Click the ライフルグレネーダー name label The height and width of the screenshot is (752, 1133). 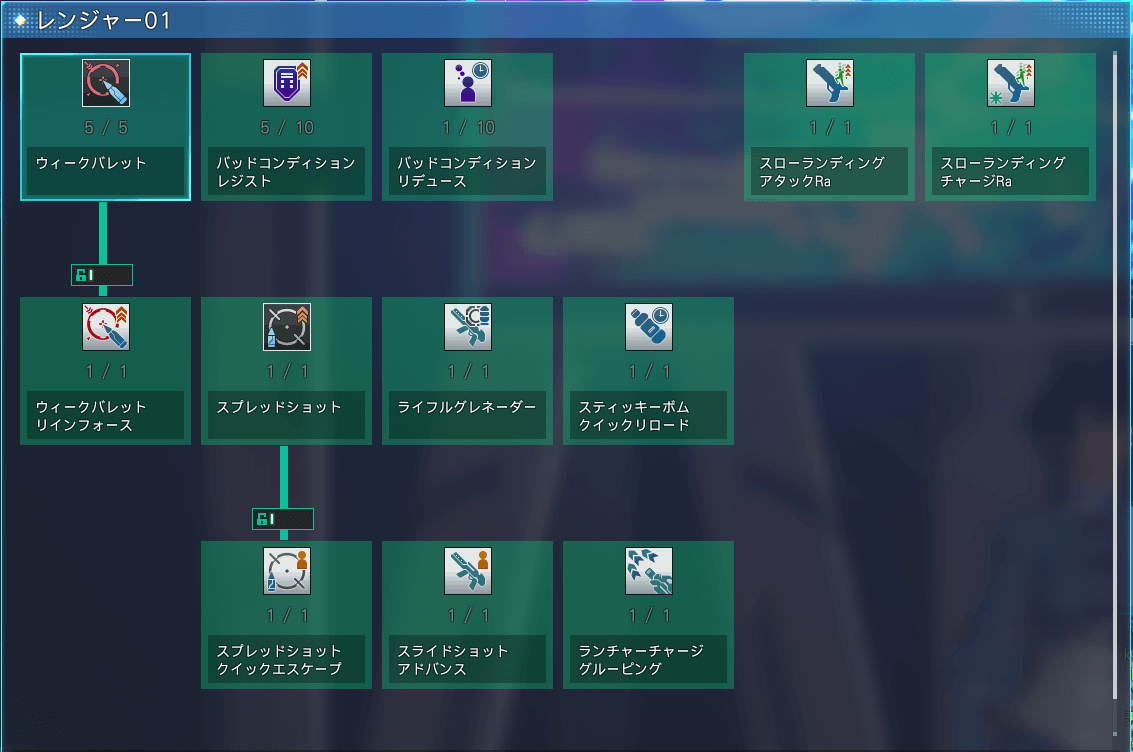(x=468, y=408)
